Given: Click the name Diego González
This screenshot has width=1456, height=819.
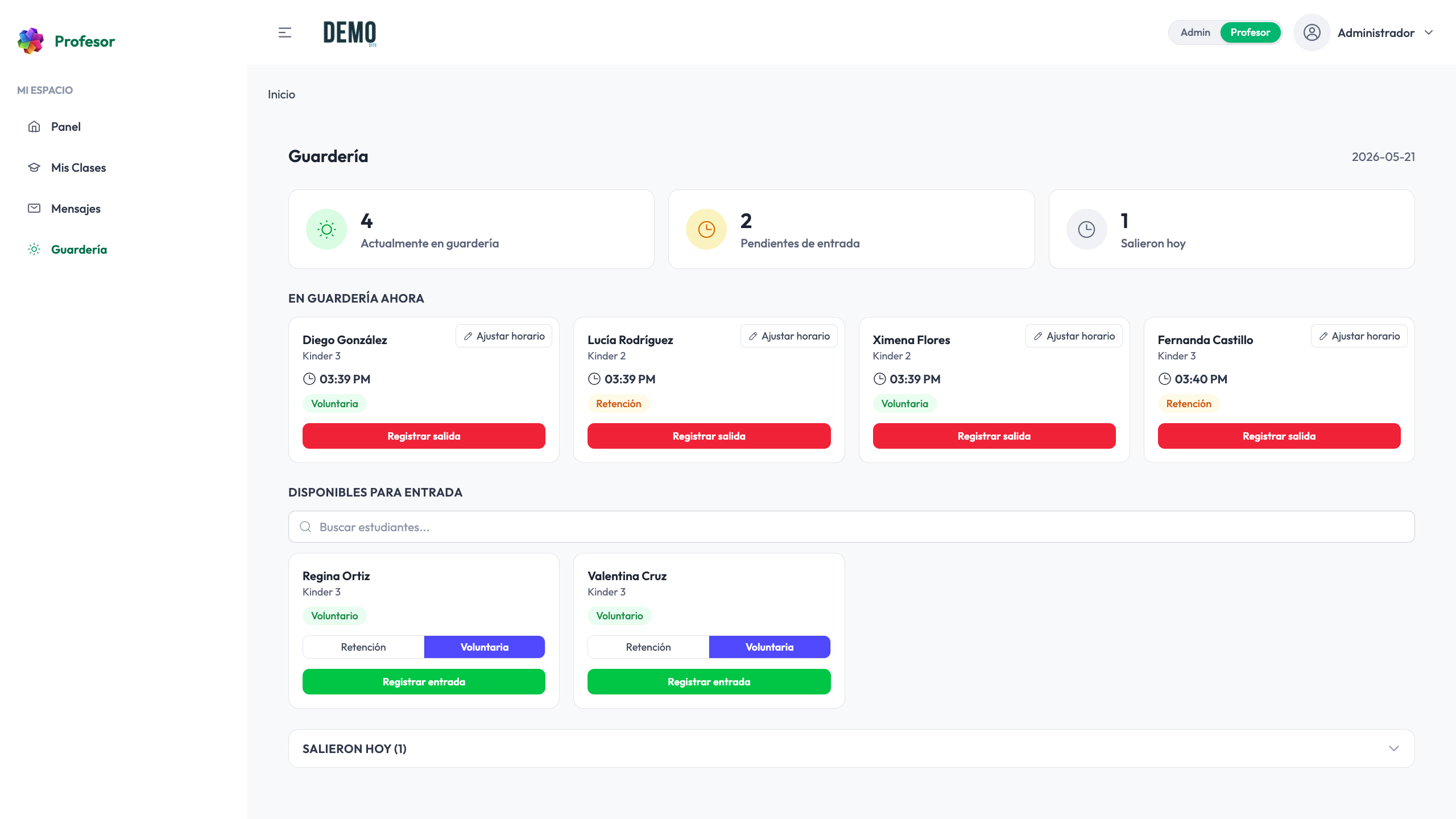Looking at the screenshot, I should click(x=345, y=340).
